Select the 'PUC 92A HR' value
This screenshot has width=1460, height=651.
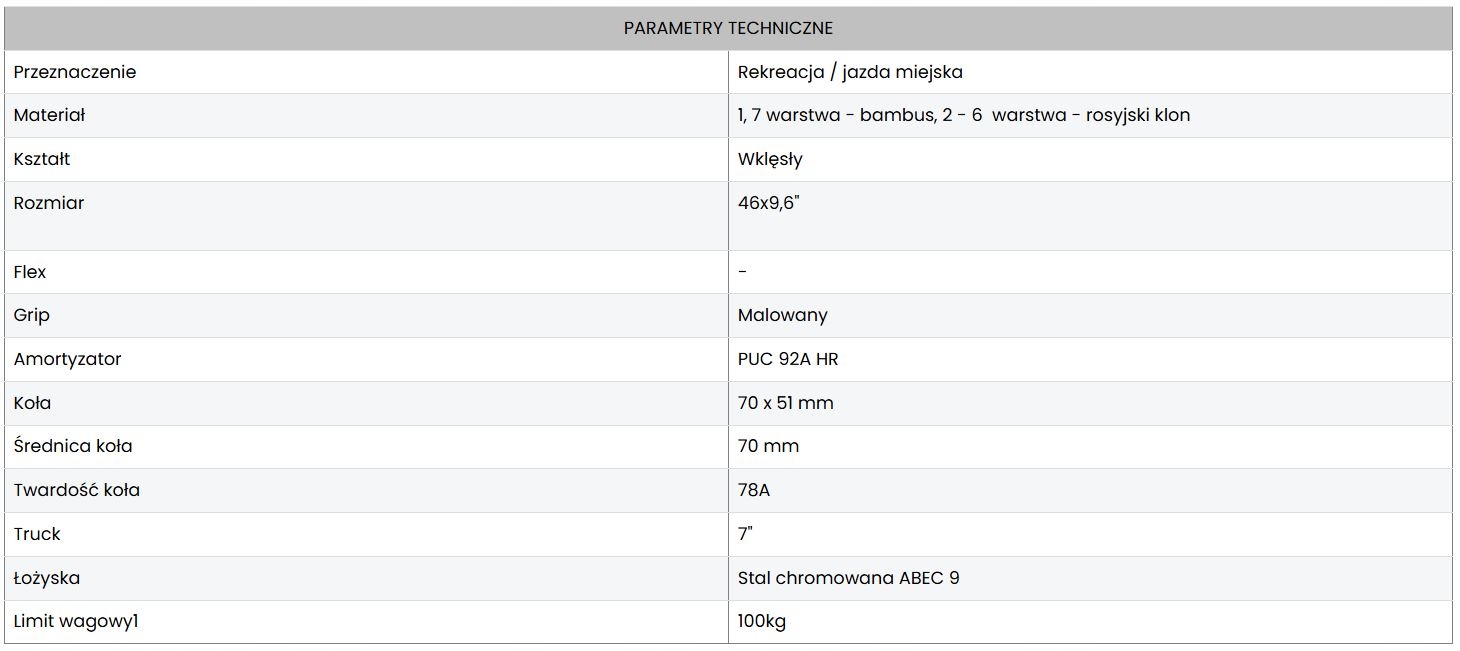click(788, 359)
